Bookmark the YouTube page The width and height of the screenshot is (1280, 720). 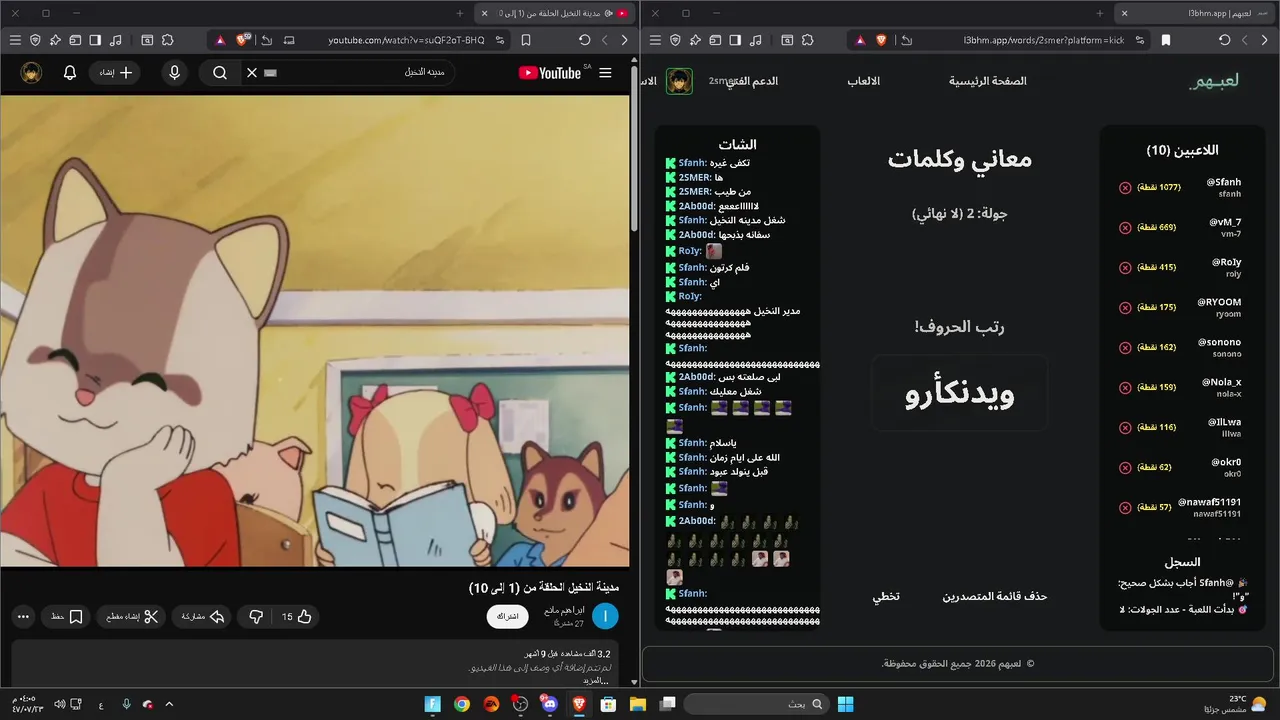[526, 40]
